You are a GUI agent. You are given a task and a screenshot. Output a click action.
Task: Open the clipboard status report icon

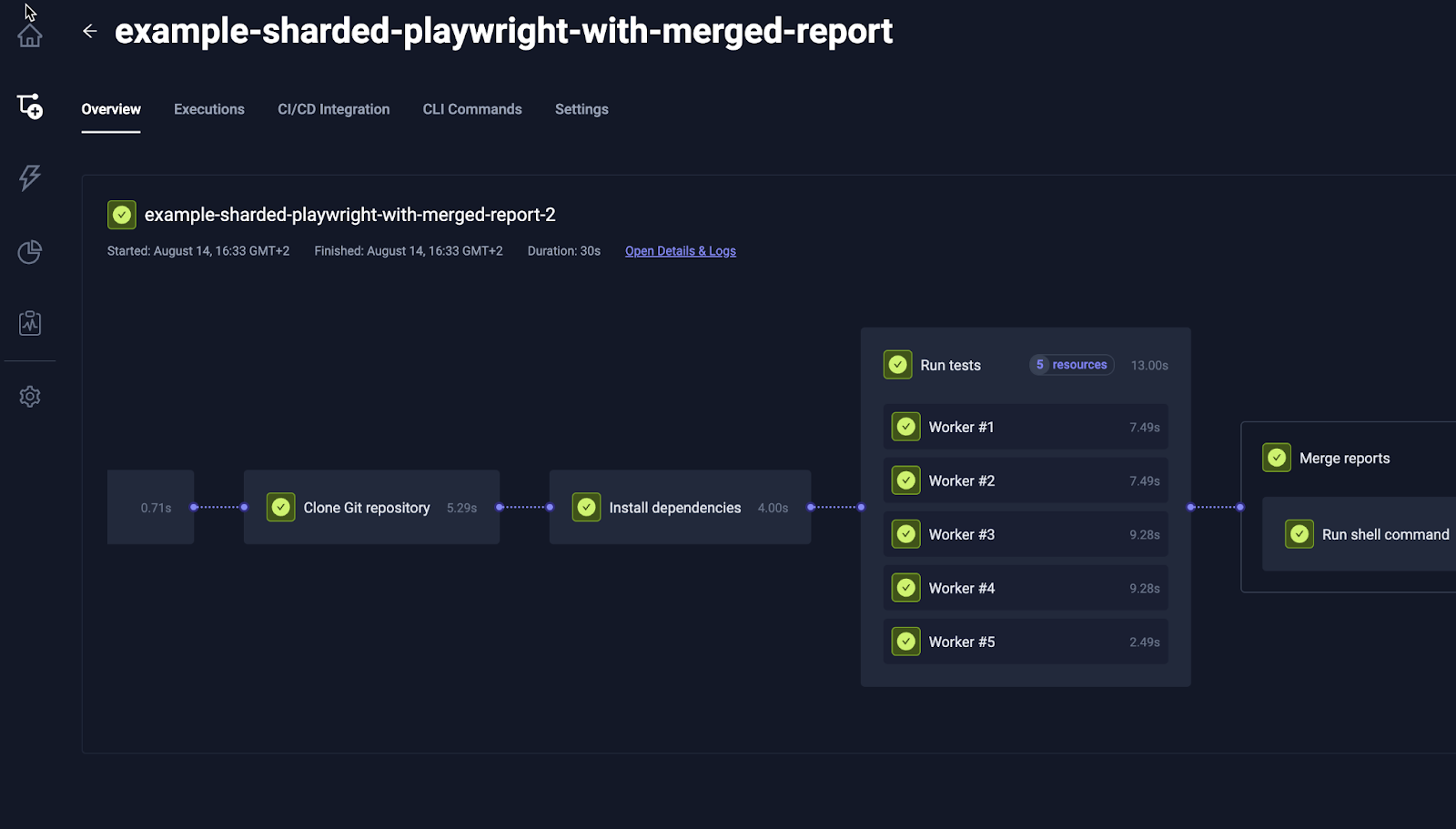pyautogui.click(x=30, y=323)
